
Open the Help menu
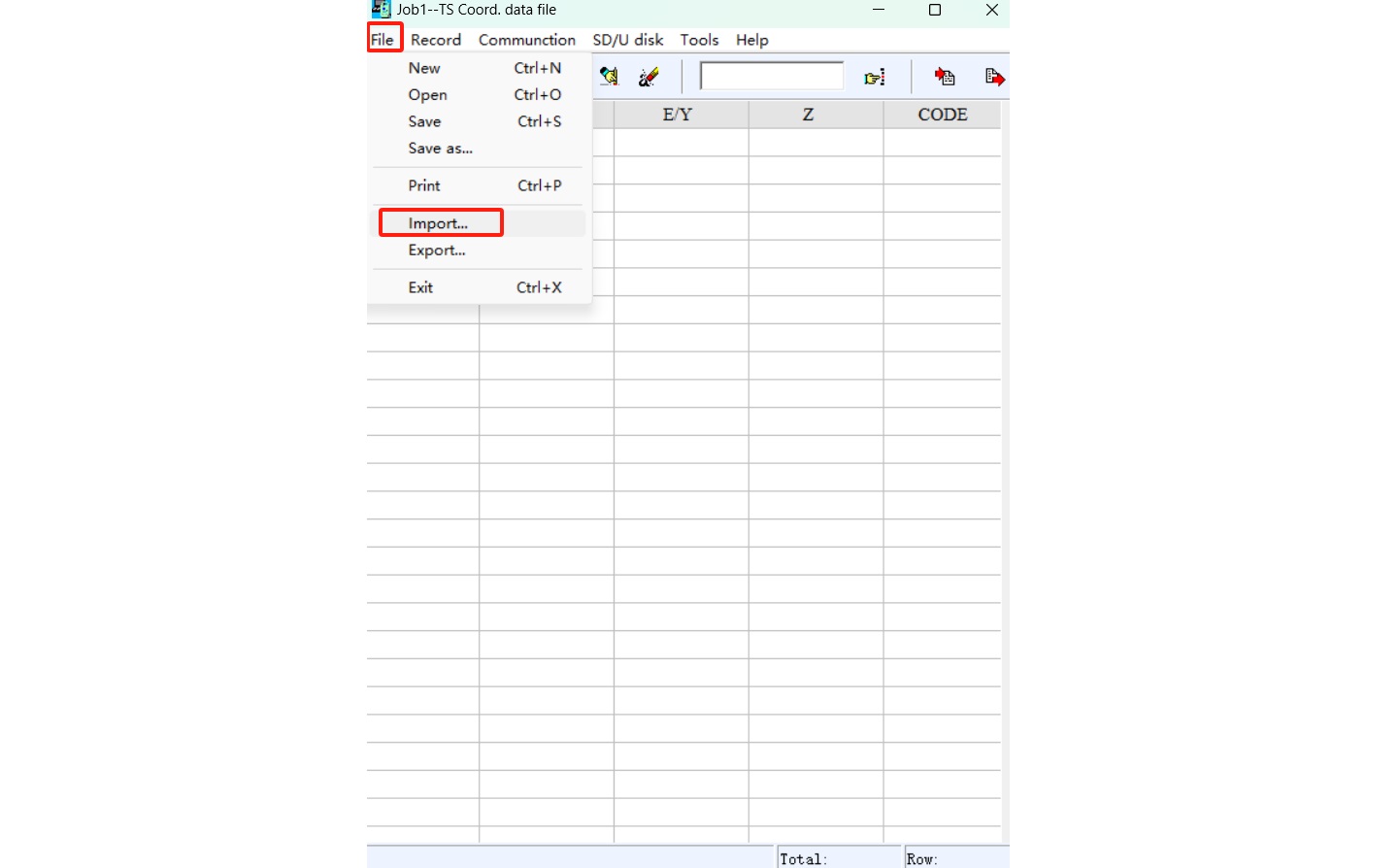coord(751,40)
